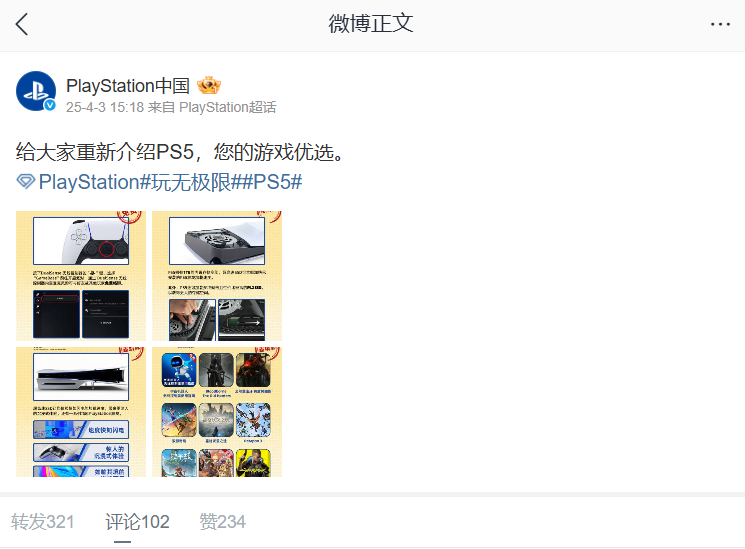Switch to the 赞234 likes tab
The image size is (745, 549).
click(222, 522)
